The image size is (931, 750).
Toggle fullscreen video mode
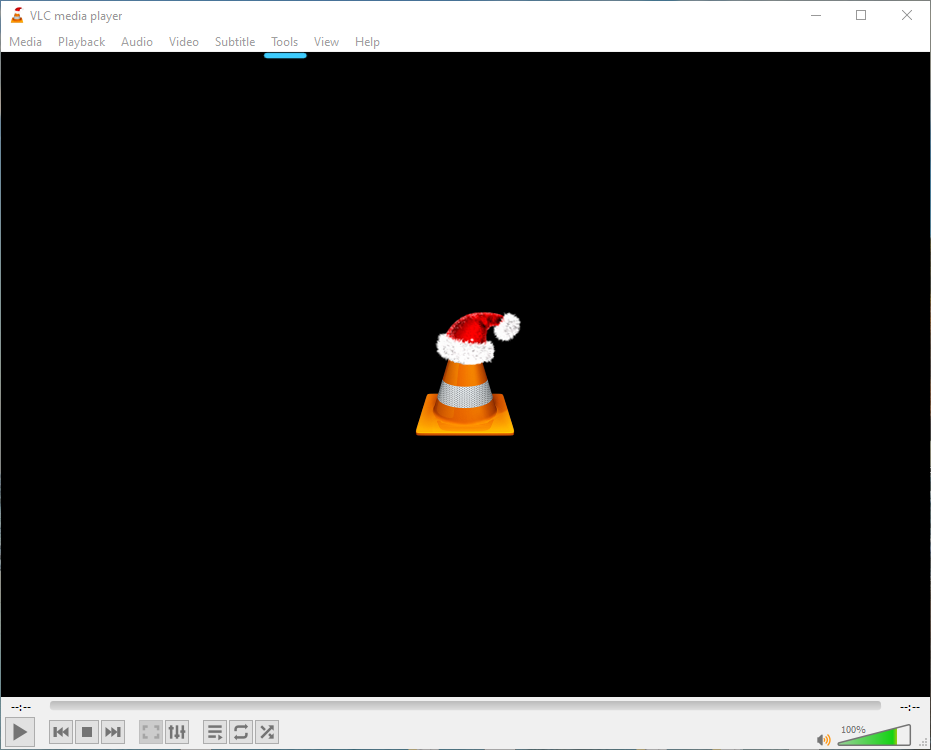coord(151,732)
